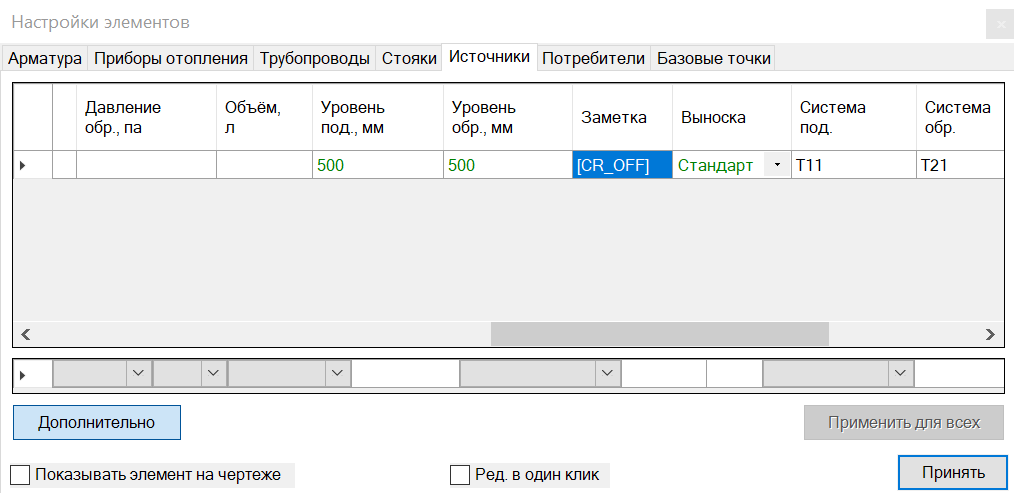
Task: Open the Приборы отопления tab
Action: (170, 58)
